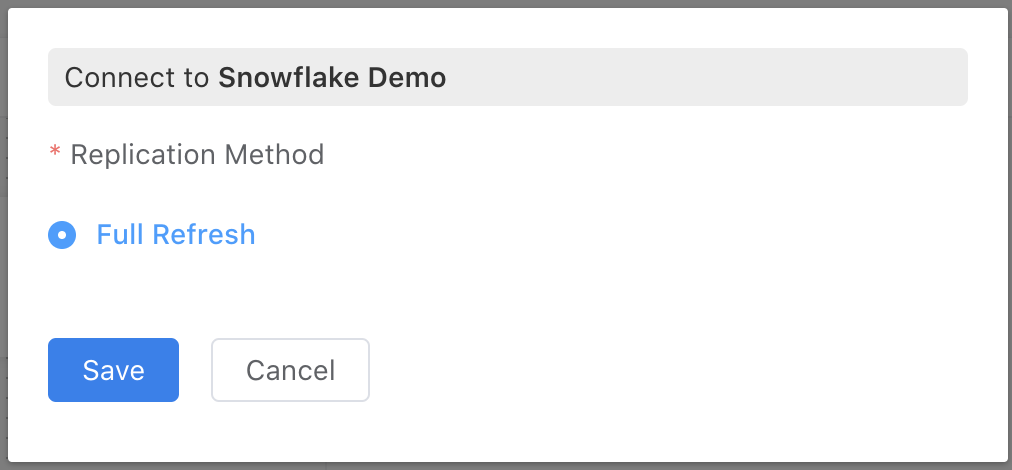
Task: Click the Full Refresh label text
Action: (175, 235)
